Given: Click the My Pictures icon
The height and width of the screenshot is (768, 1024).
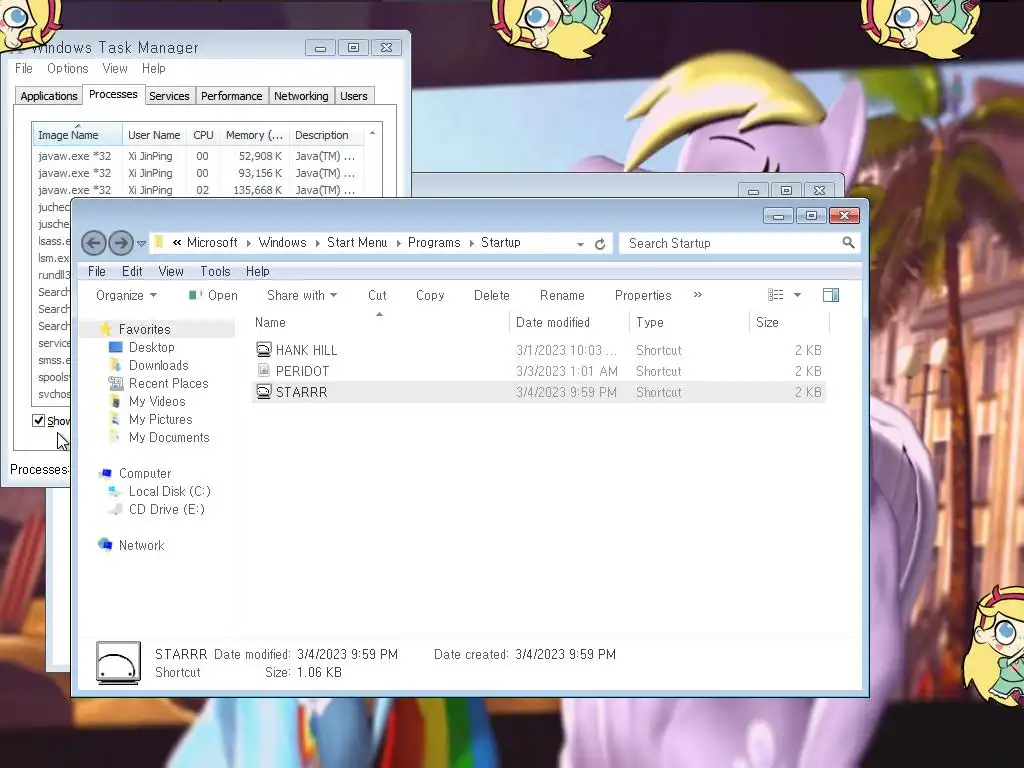Looking at the screenshot, I should [116, 419].
